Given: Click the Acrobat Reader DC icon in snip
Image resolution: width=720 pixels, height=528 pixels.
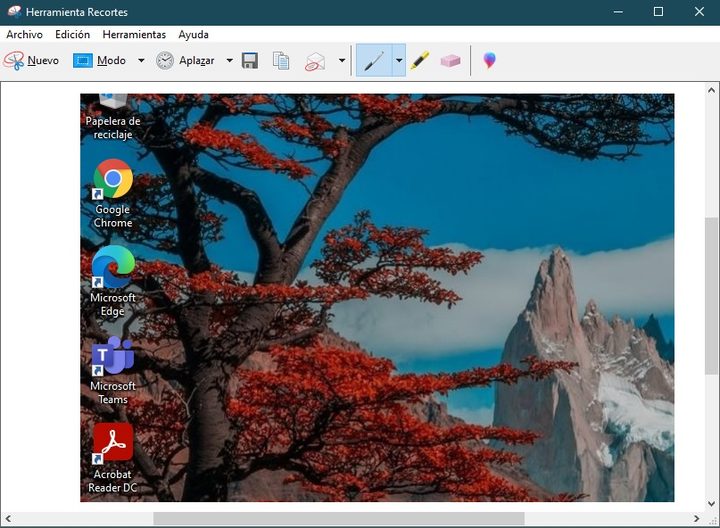Looking at the screenshot, I should (x=113, y=442).
